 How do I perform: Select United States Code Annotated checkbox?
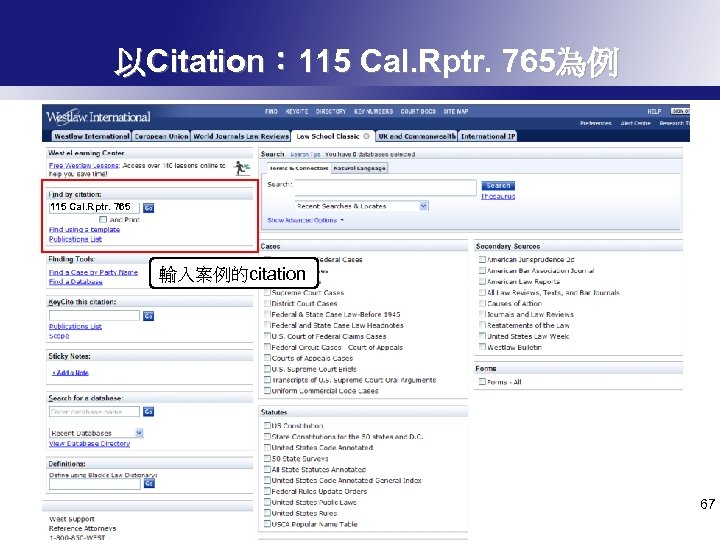point(267,447)
